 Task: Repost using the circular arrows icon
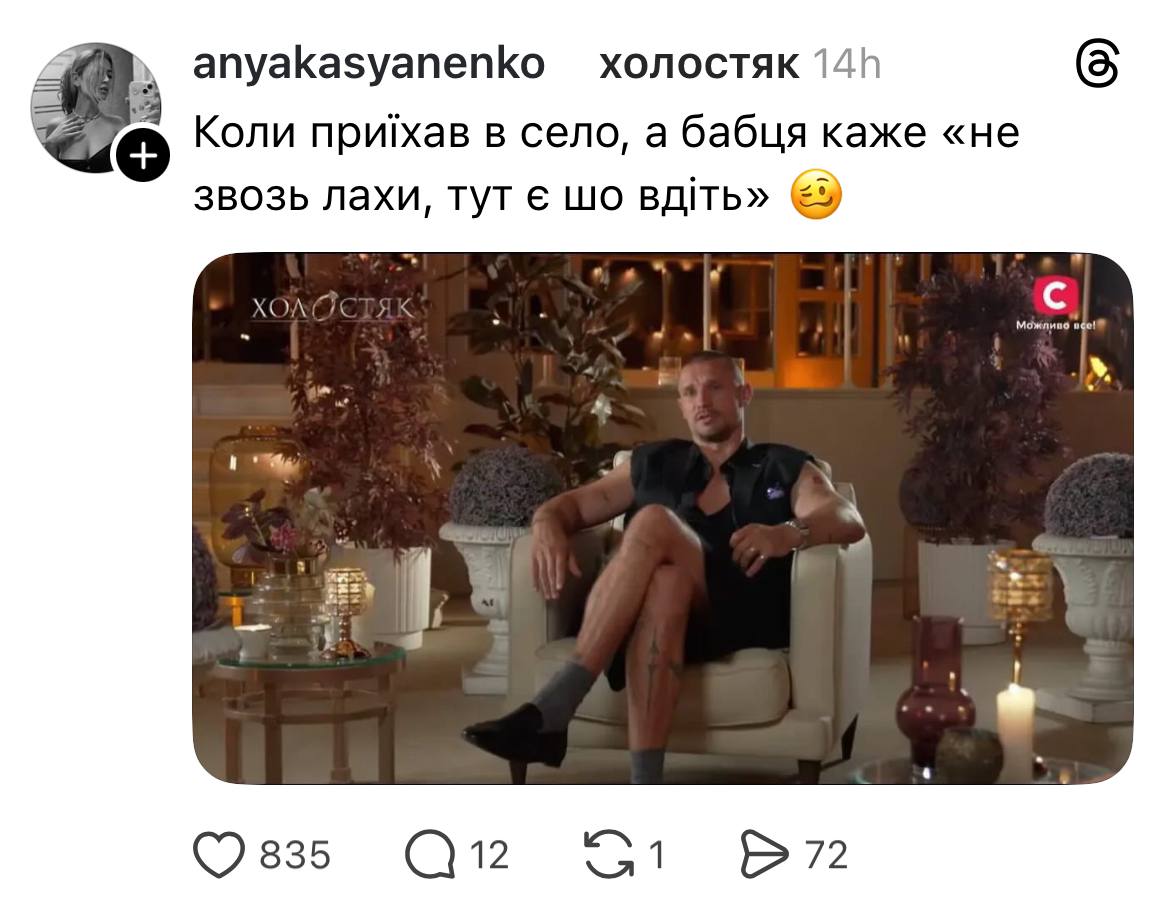point(609,854)
